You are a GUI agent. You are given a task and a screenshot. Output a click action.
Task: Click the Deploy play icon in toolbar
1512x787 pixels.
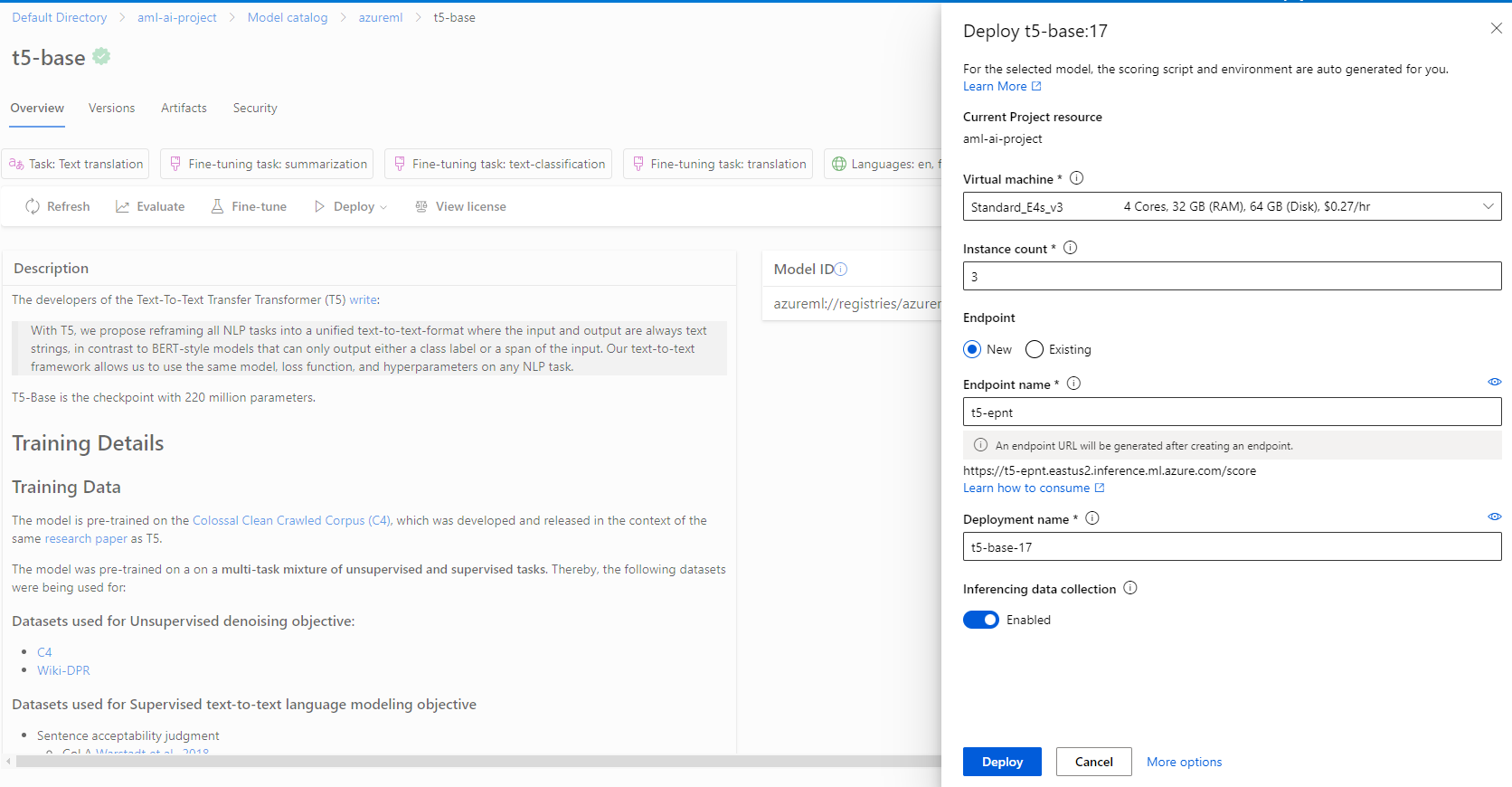click(319, 206)
